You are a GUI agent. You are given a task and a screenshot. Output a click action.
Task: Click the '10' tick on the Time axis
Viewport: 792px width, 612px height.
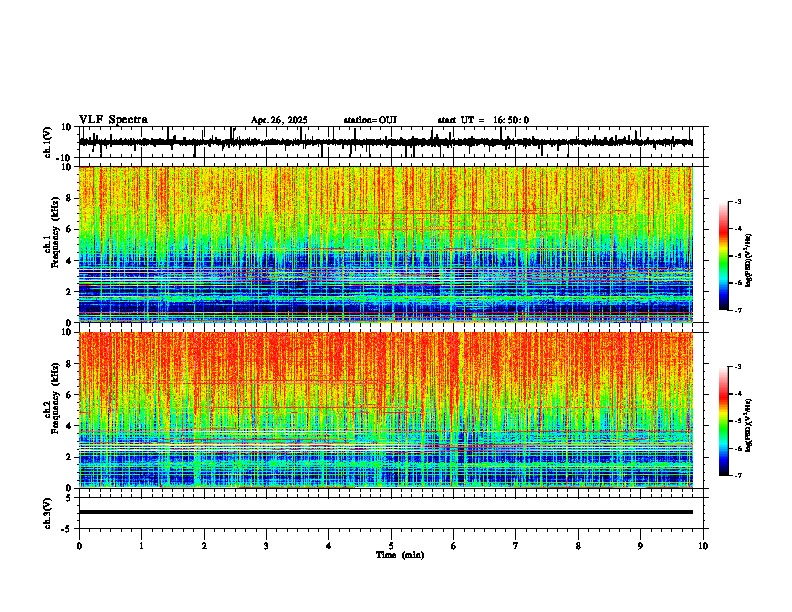click(x=703, y=546)
